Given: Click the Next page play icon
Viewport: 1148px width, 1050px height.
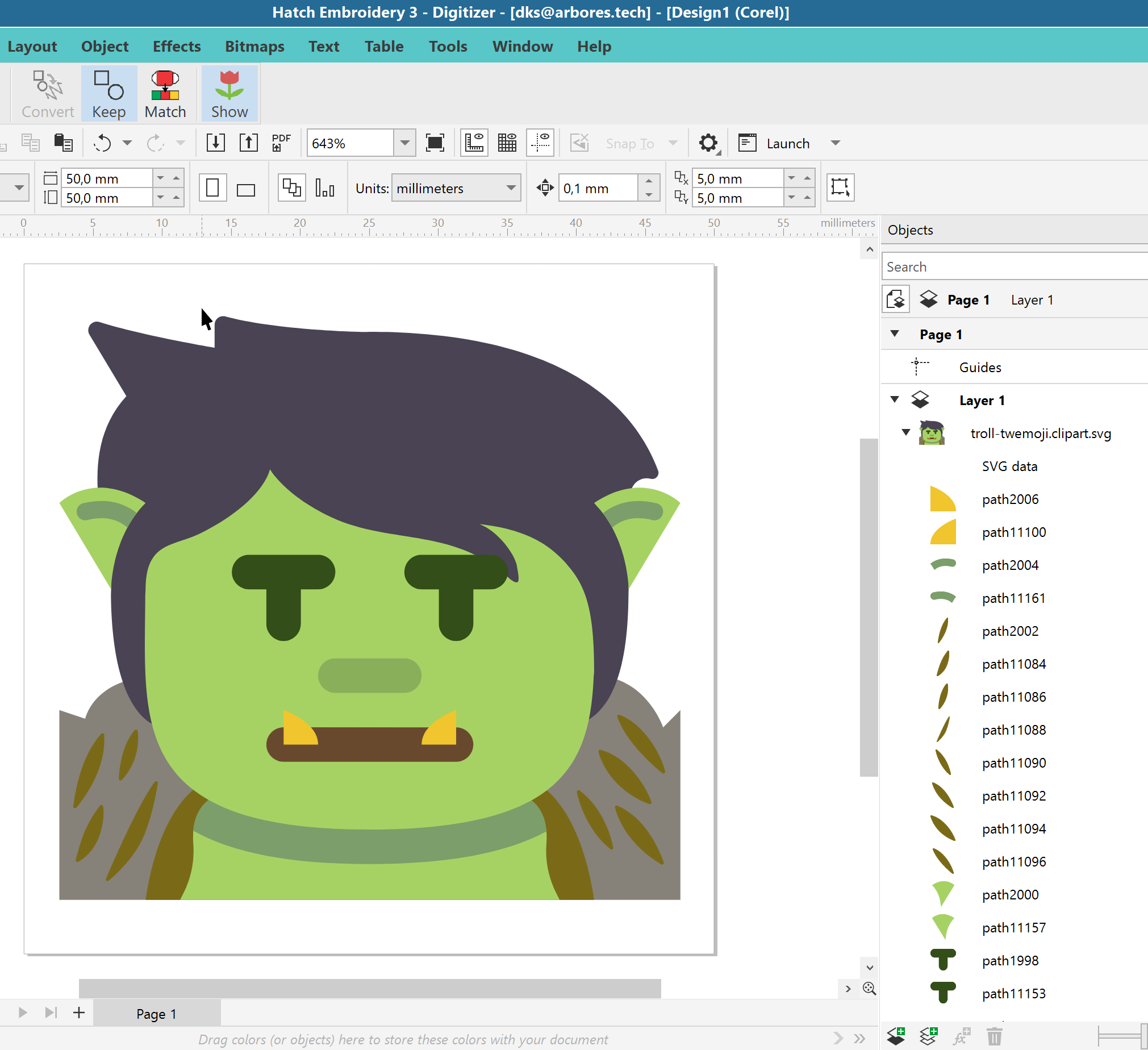Looking at the screenshot, I should point(23,1013).
